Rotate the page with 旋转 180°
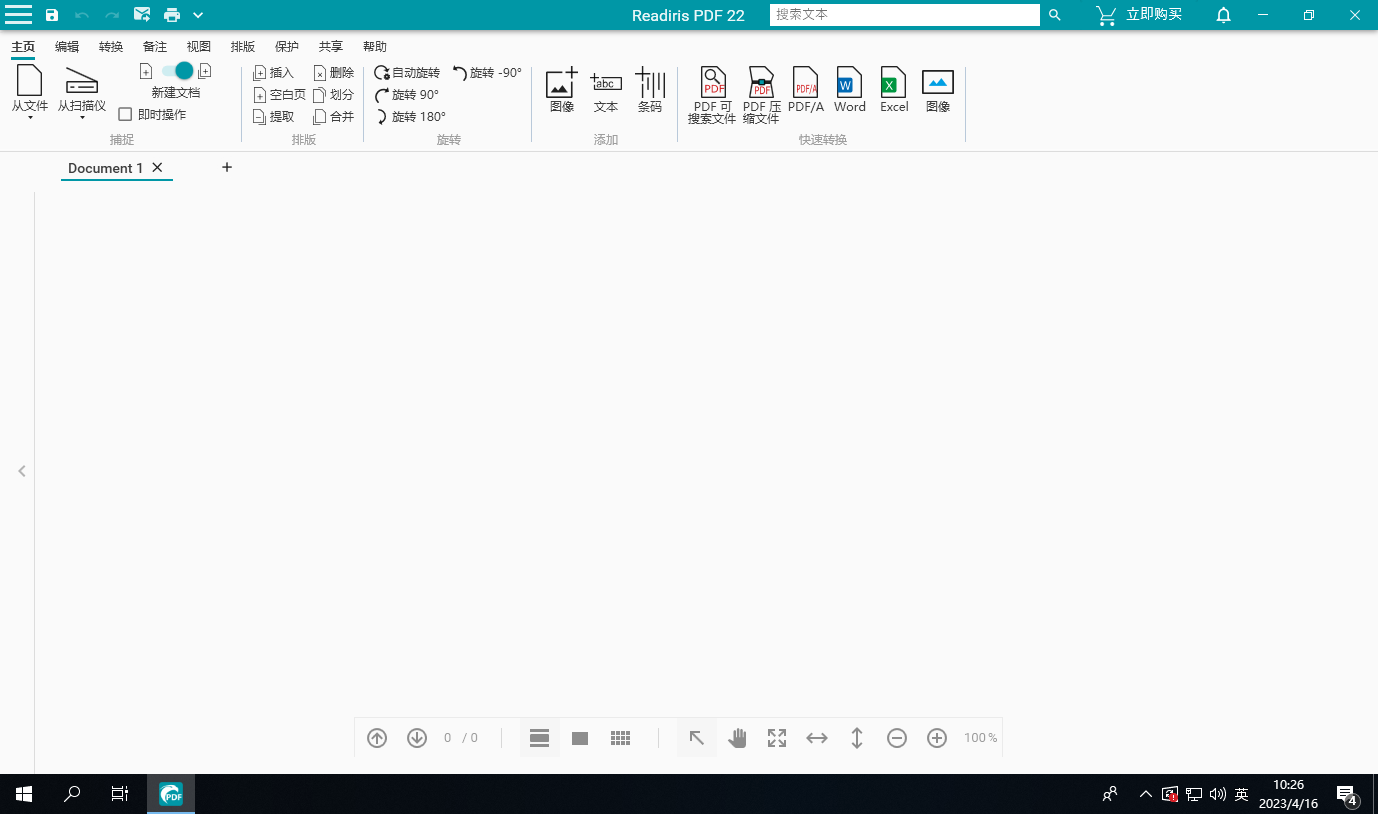Screen dimensions: 1378x814 410,117
